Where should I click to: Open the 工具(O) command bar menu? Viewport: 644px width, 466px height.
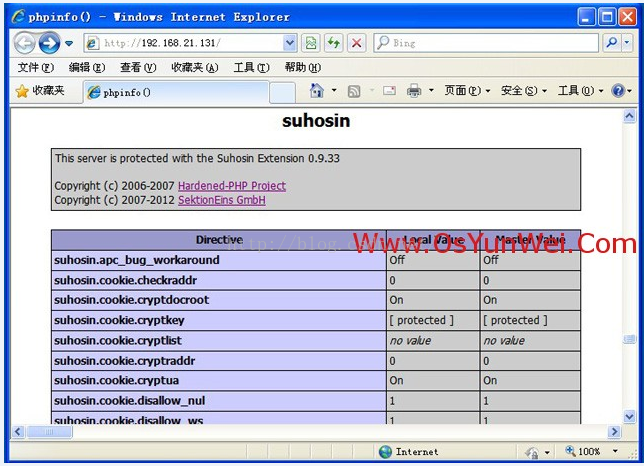click(580, 90)
